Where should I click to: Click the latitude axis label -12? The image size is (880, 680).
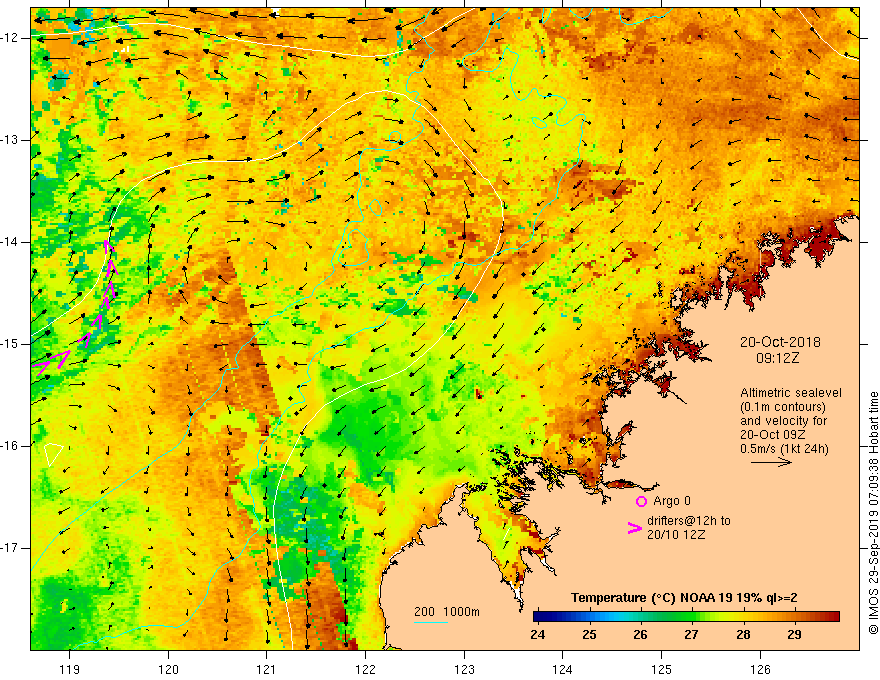tap(11, 38)
